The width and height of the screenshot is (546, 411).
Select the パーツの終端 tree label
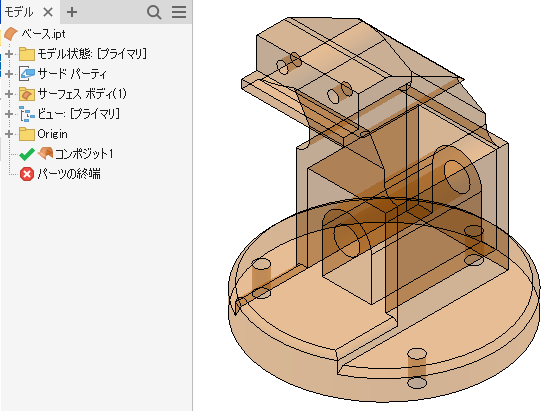[69, 174]
